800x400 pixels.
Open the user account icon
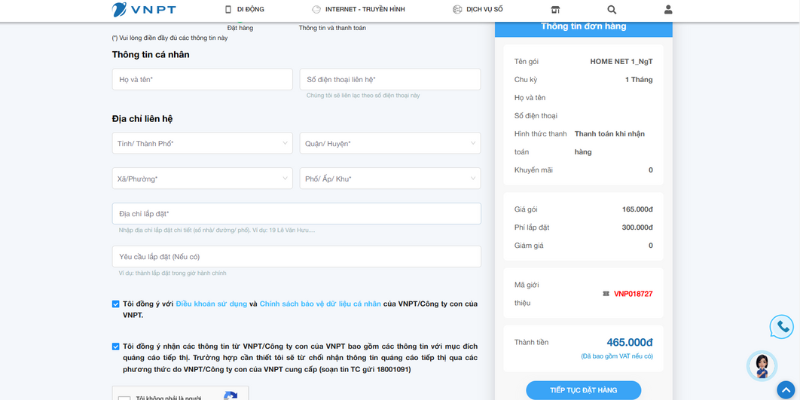point(668,9)
